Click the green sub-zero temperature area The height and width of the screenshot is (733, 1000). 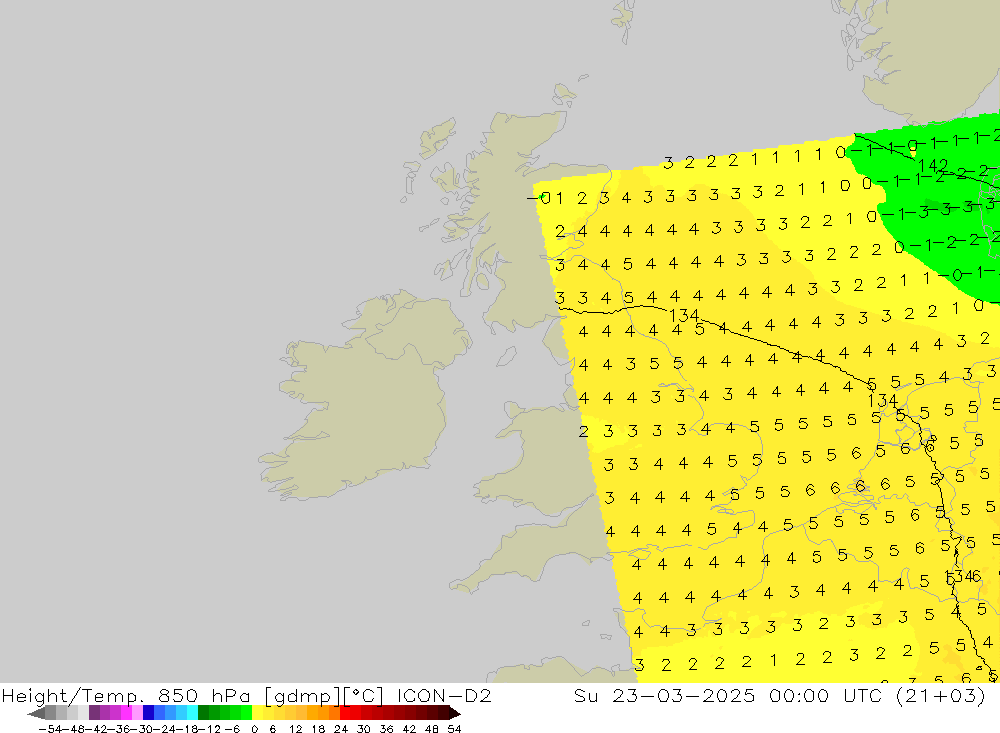tap(938, 223)
